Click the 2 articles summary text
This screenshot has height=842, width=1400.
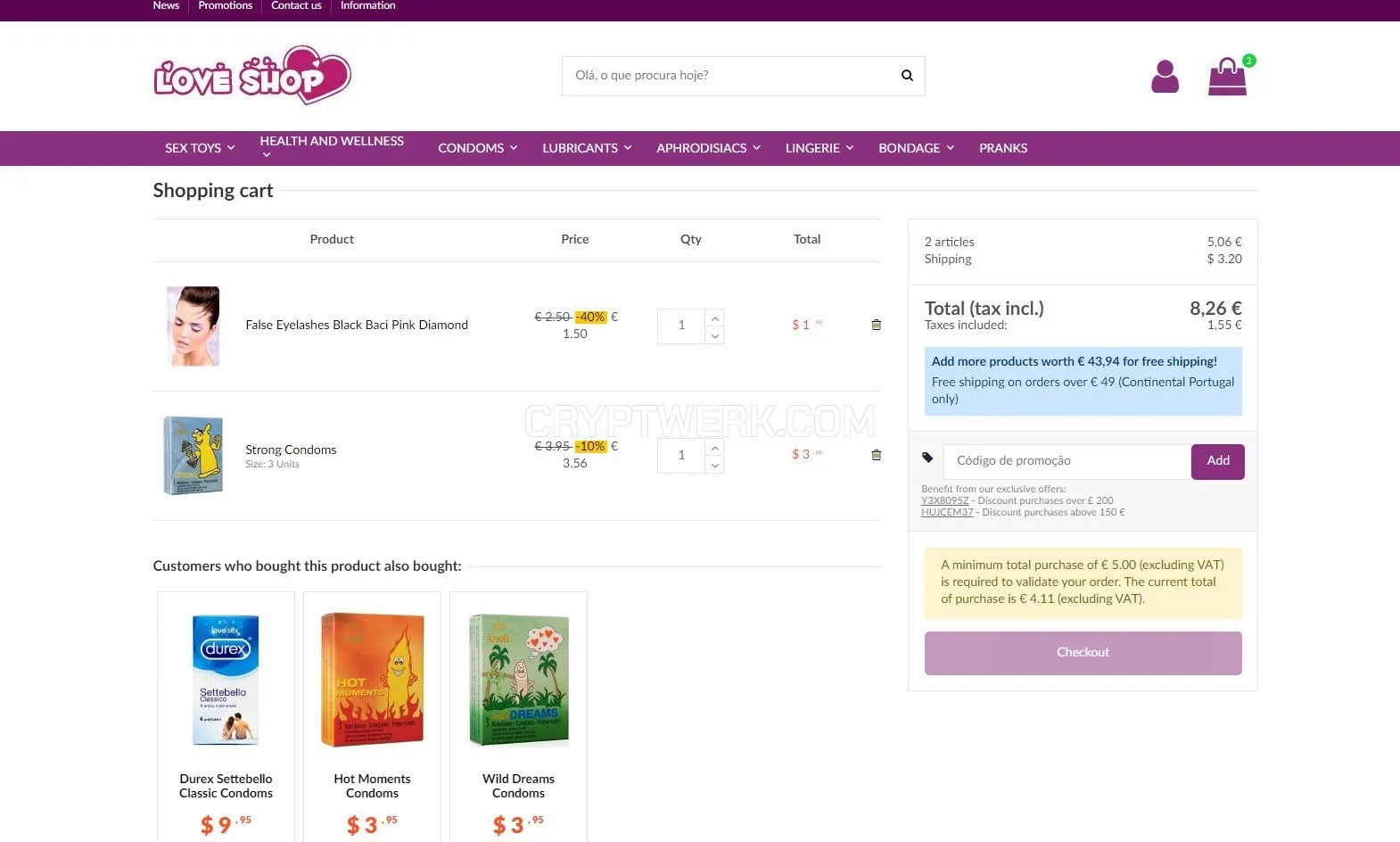(949, 242)
